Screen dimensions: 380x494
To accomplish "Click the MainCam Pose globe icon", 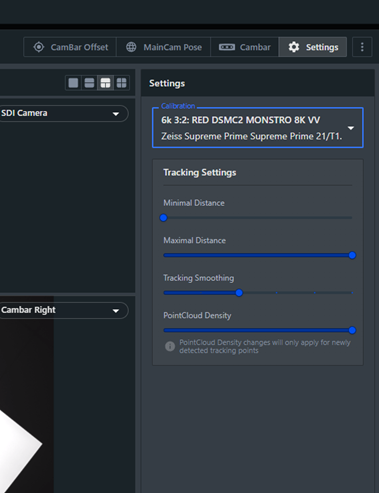I will [131, 47].
